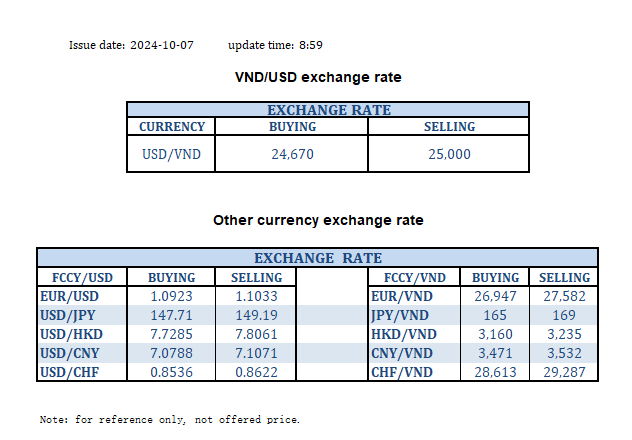The image size is (632, 440).
Task: Click the EUR/VND buying rate 26,947
Action: click(x=495, y=296)
